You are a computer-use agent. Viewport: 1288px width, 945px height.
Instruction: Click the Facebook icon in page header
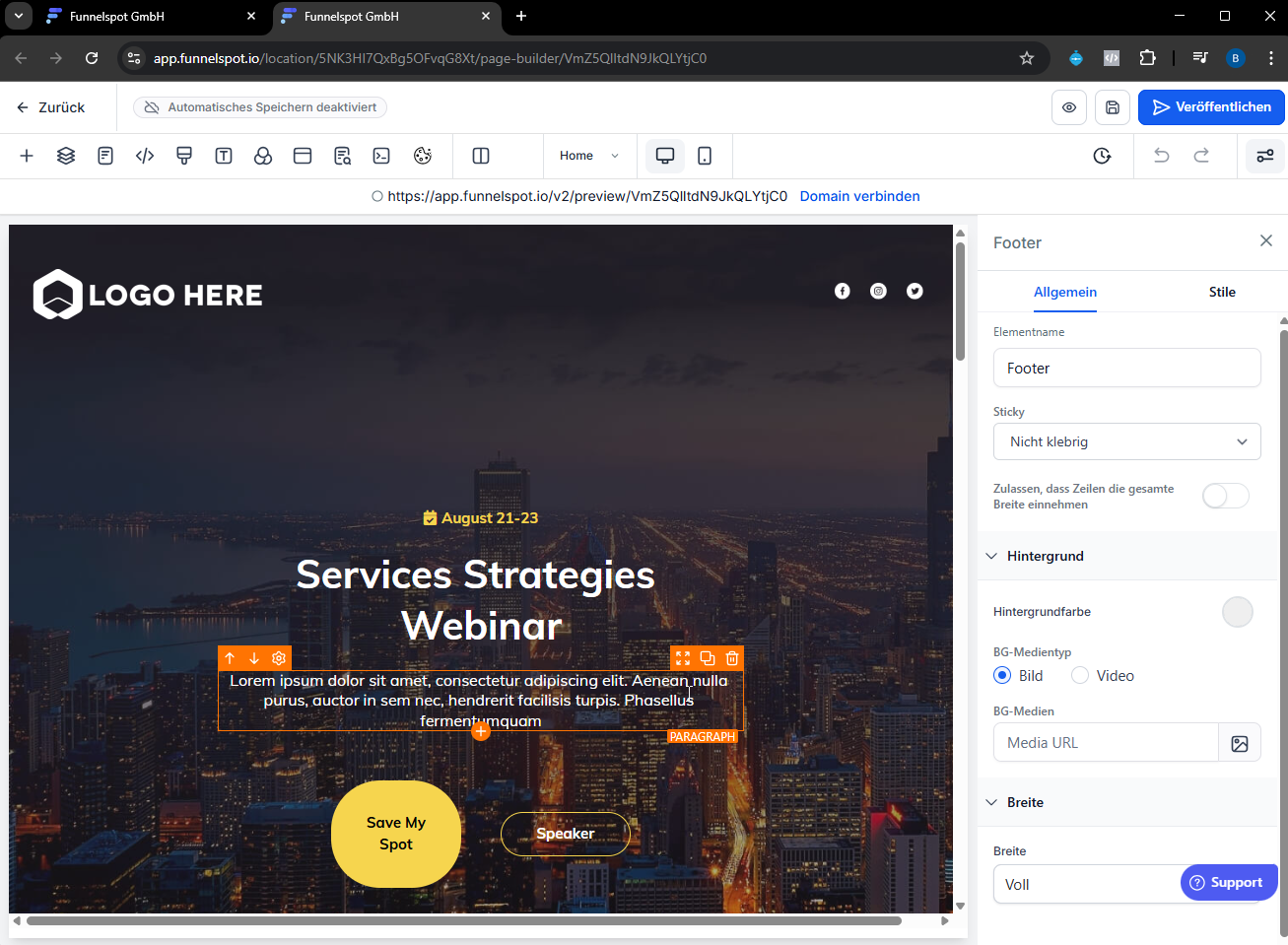coord(843,291)
